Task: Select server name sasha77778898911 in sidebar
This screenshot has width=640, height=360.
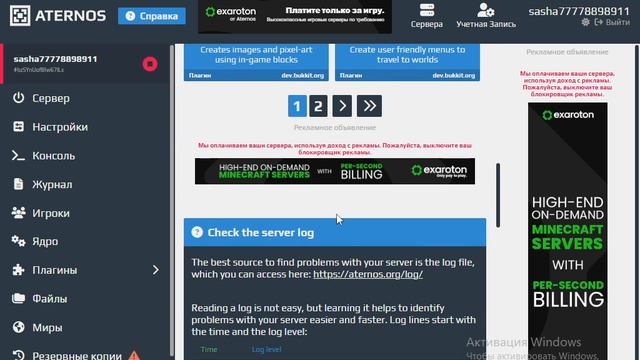Action: tap(55, 59)
